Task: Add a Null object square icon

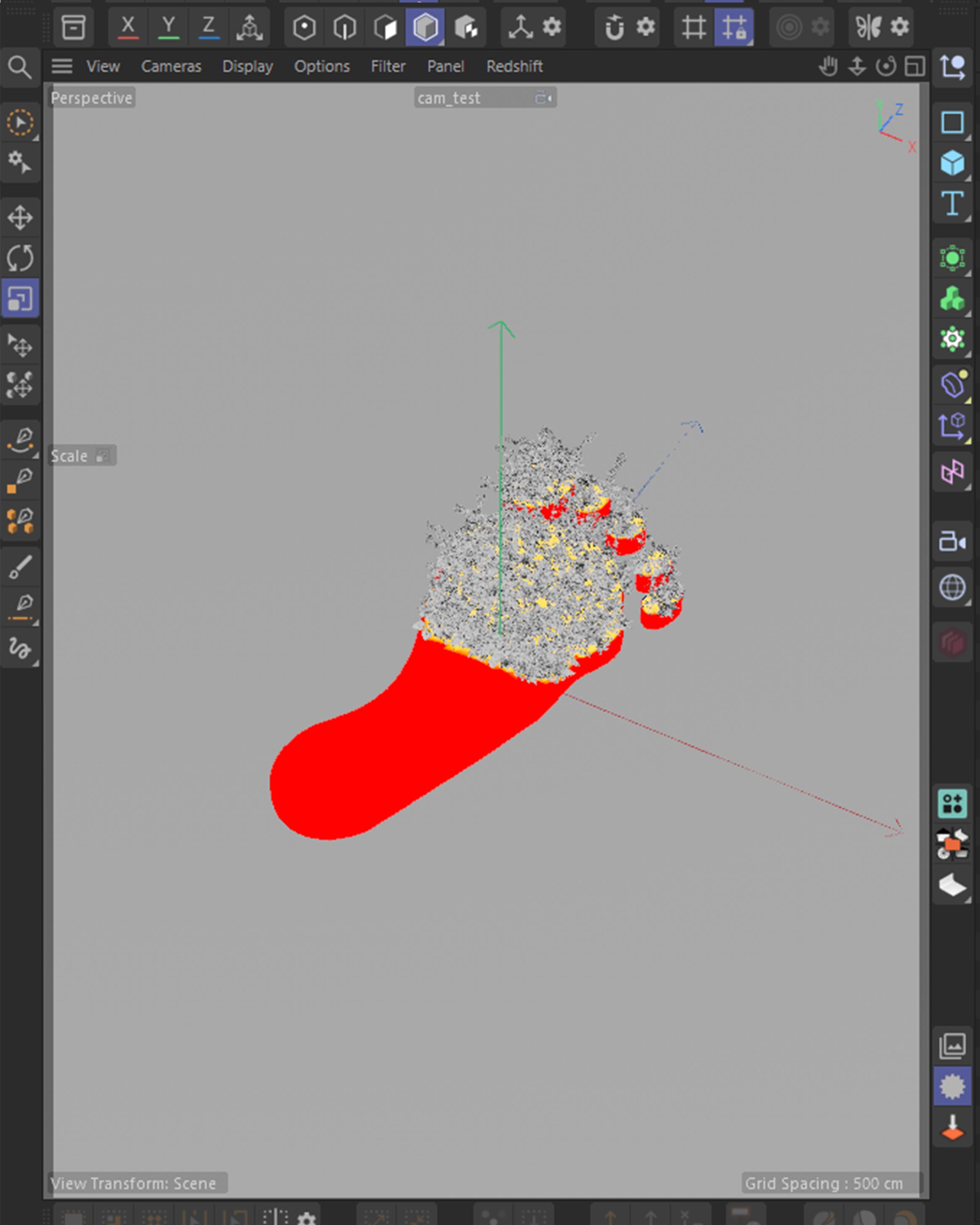Action: coord(953,122)
